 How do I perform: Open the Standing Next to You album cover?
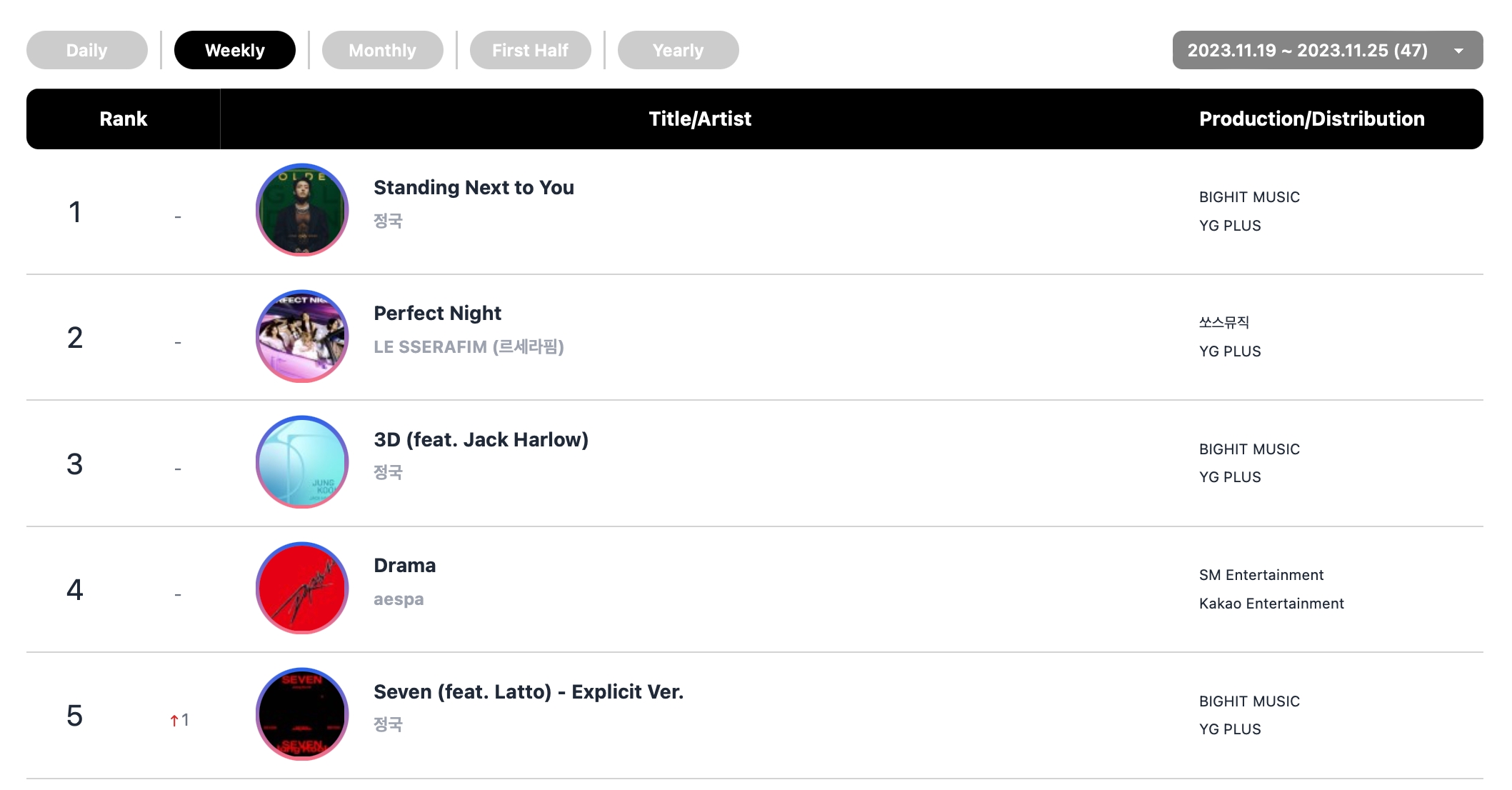click(302, 210)
